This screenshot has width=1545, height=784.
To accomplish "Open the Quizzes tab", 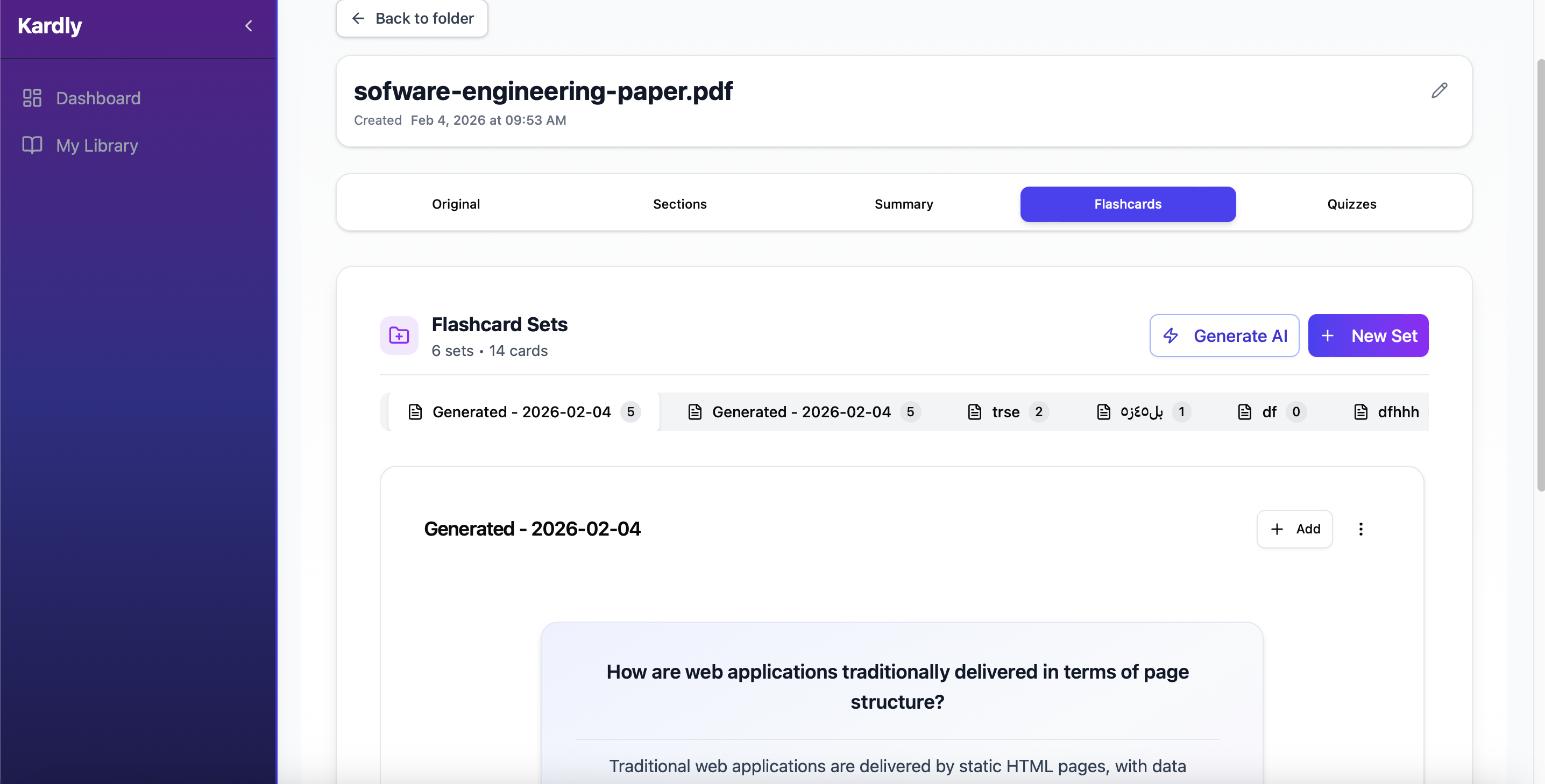I will coord(1351,204).
